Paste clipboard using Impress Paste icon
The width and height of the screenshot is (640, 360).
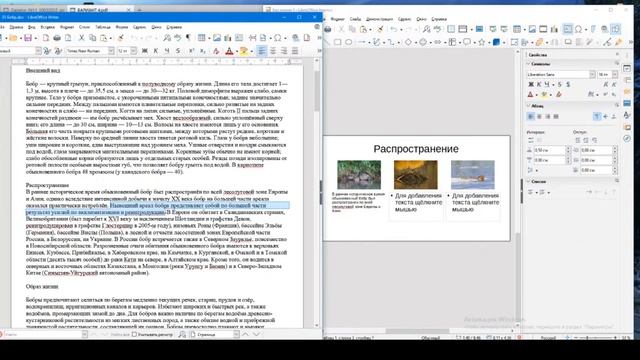point(363,29)
